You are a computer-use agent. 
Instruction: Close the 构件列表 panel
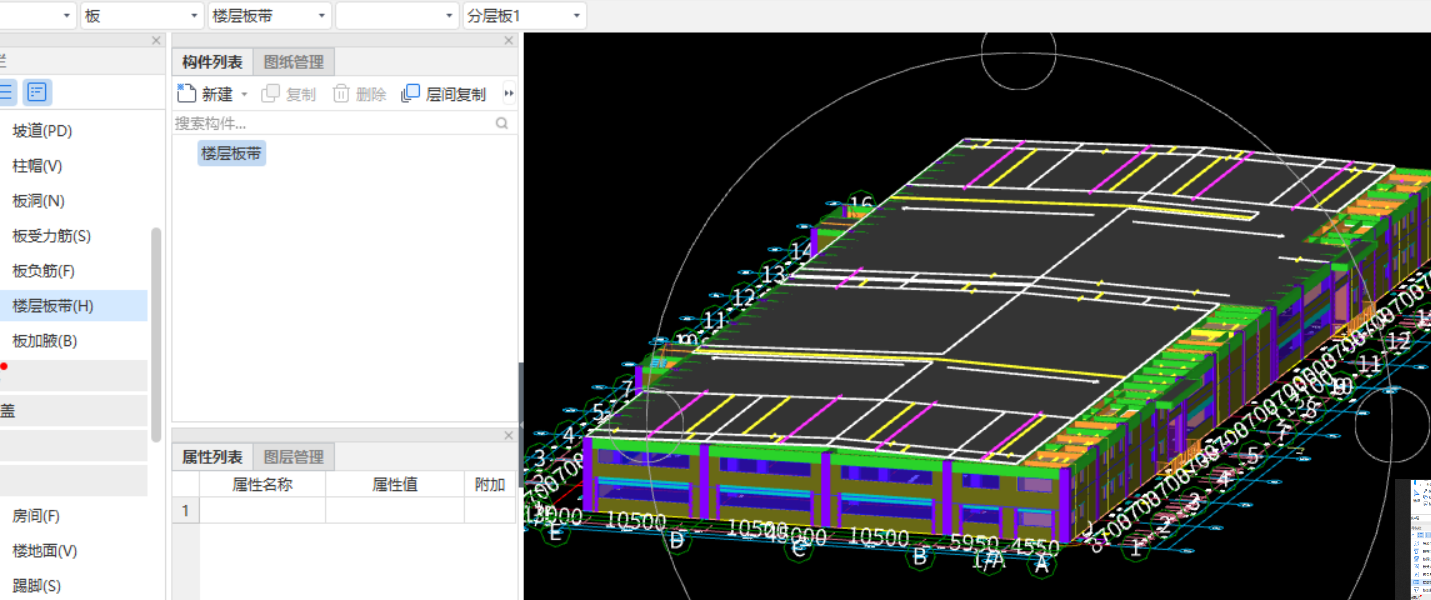coord(508,40)
